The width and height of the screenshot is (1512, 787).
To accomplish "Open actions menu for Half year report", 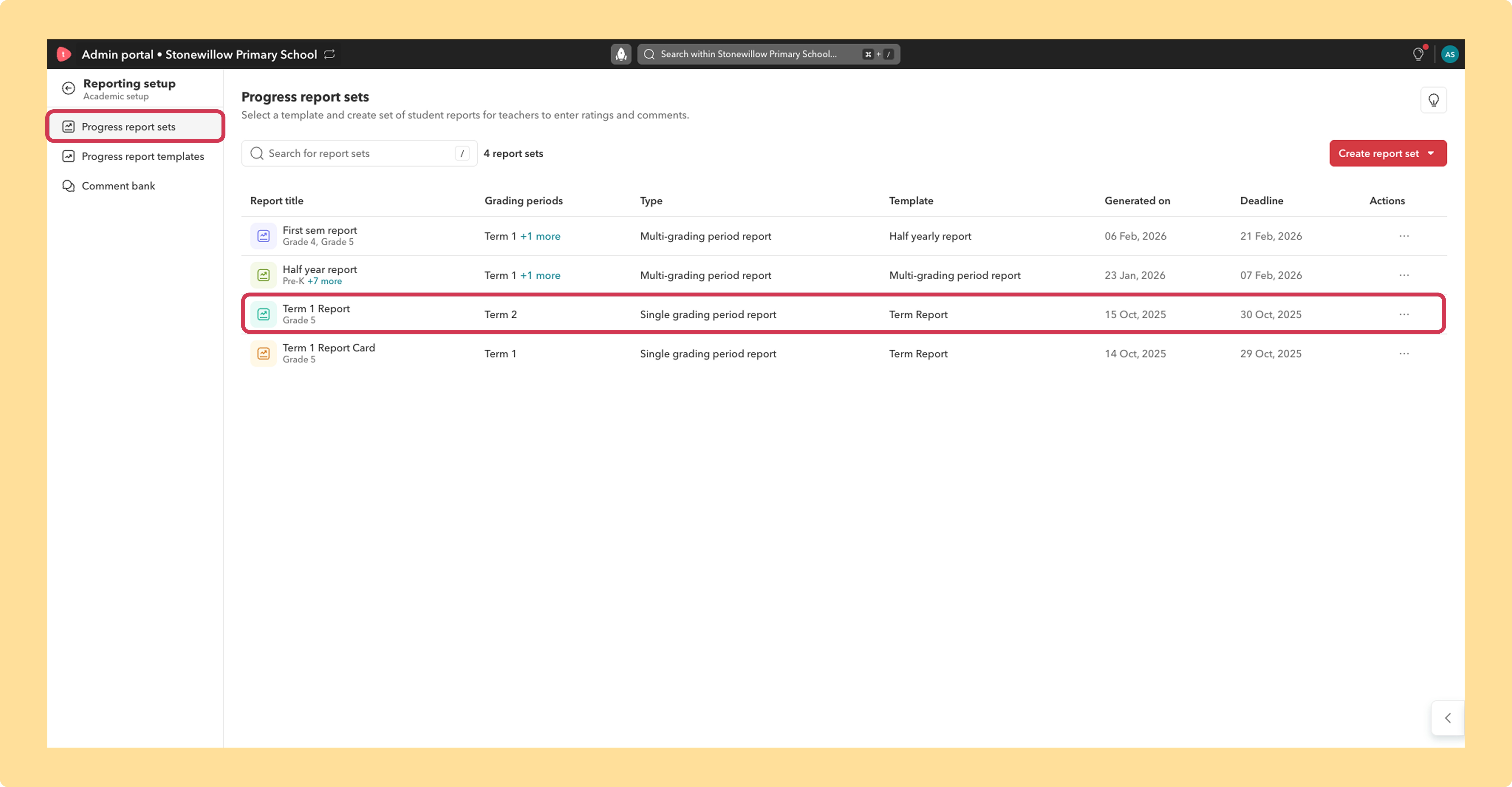I will coord(1404,276).
